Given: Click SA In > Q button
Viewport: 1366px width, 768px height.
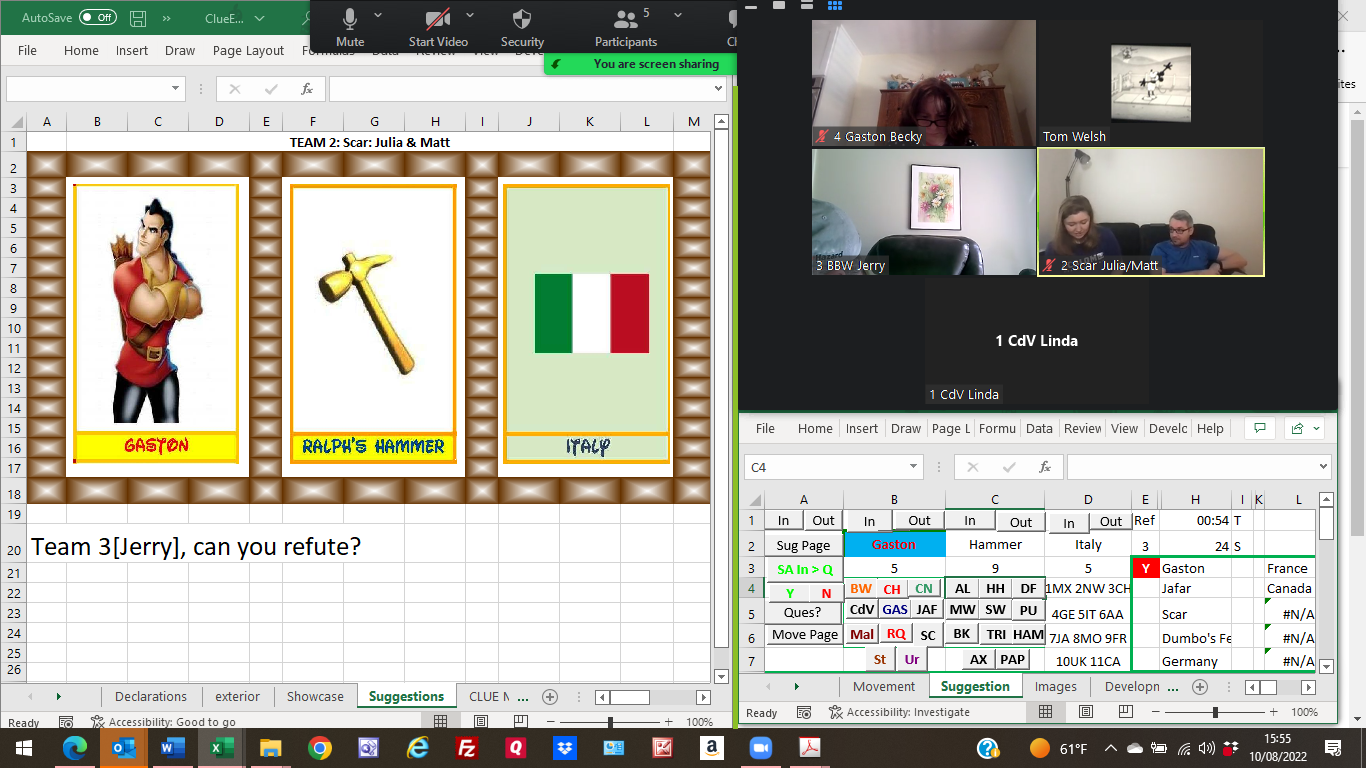Looking at the screenshot, I should 804,569.
